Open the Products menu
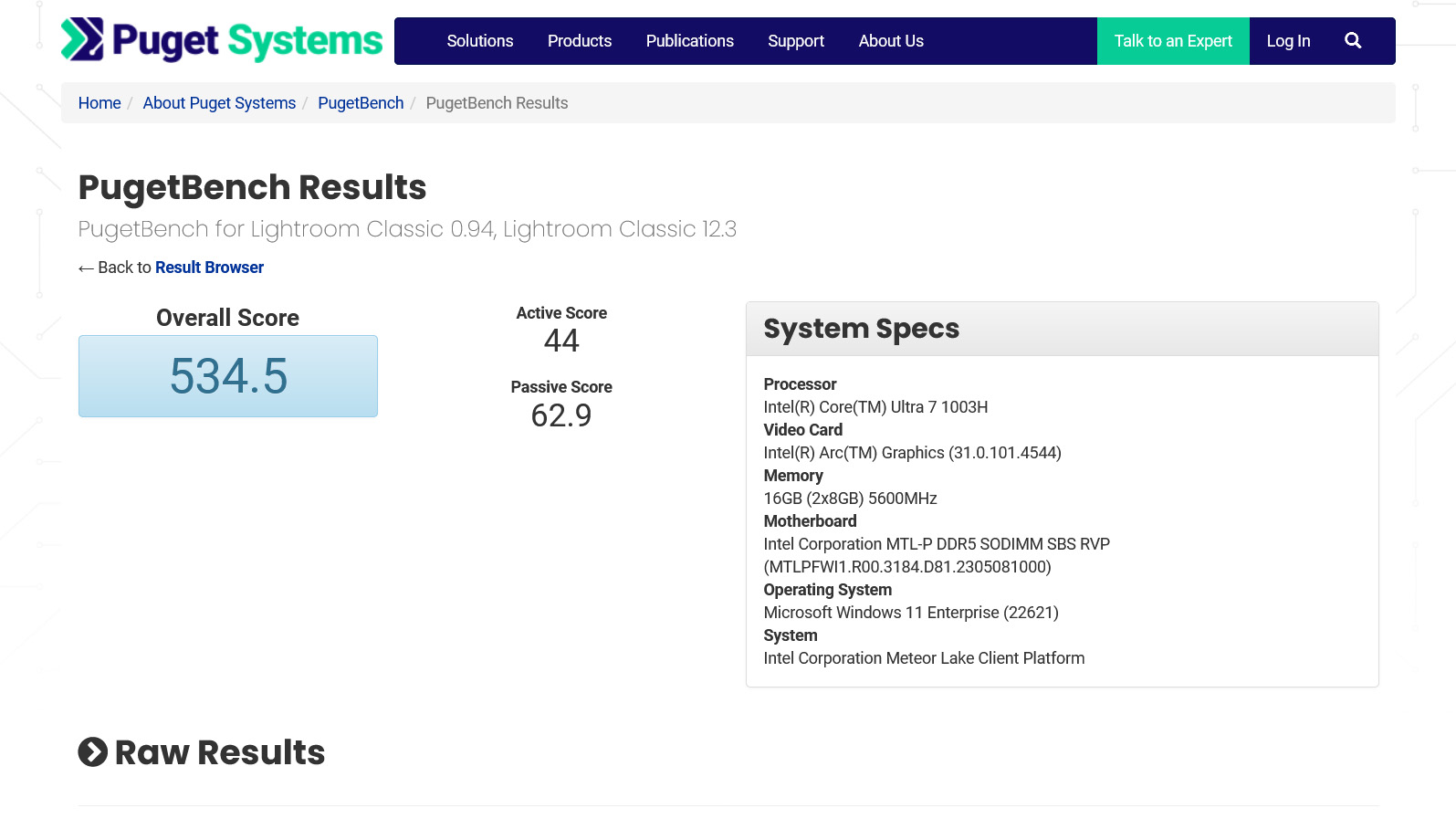 tap(580, 41)
